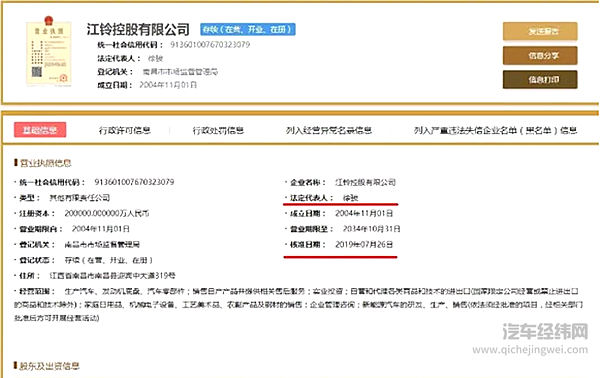Click the 住所 label
The image size is (600, 378).
coord(29,275)
